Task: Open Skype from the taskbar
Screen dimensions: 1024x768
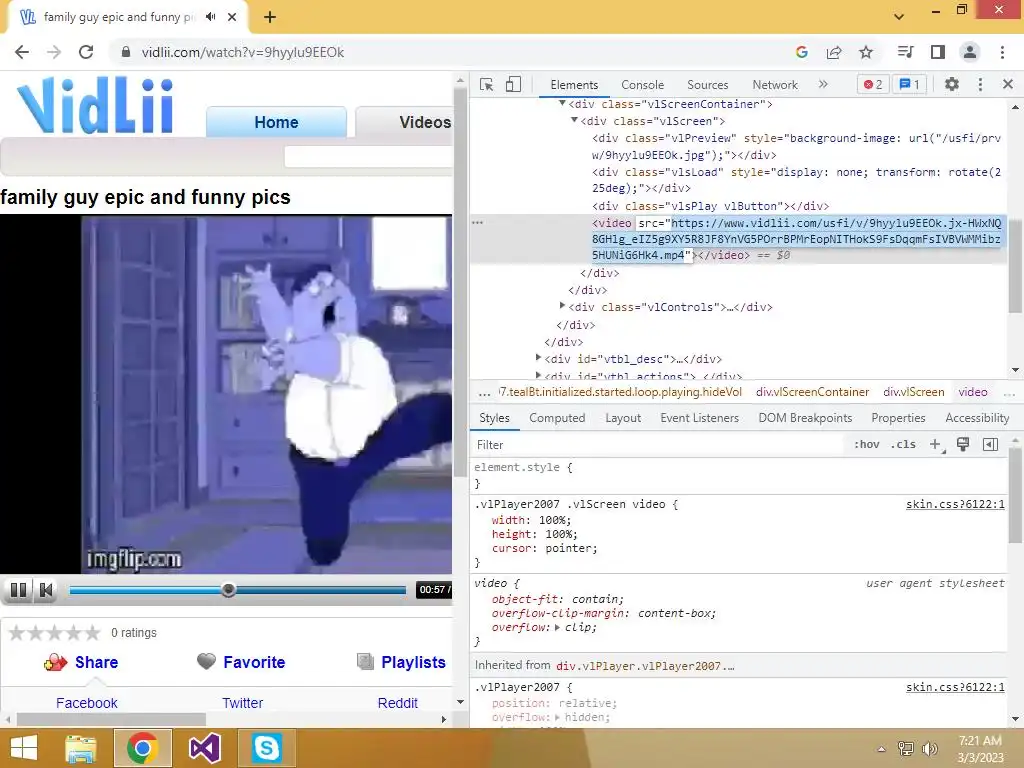Action: click(266, 748)
